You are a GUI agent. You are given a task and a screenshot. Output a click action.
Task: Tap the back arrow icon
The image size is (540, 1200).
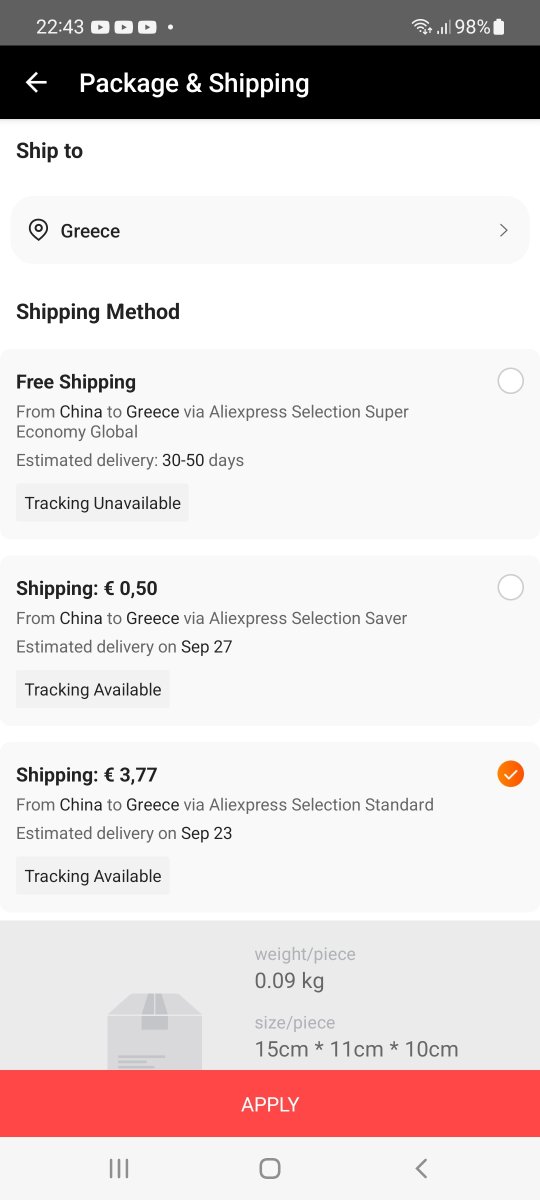36,83
